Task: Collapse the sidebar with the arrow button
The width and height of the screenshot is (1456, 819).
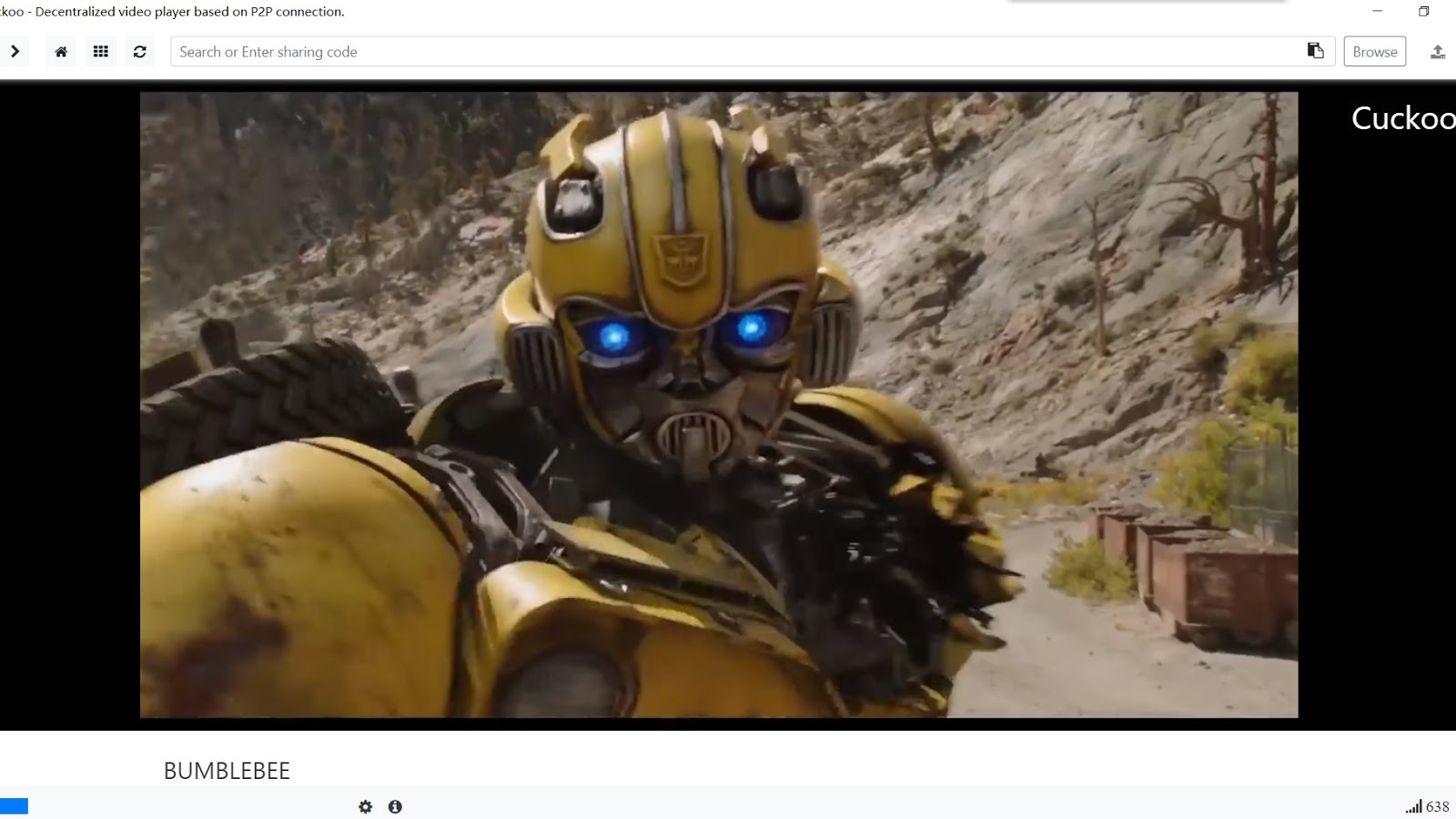Action: pos(15,52)
